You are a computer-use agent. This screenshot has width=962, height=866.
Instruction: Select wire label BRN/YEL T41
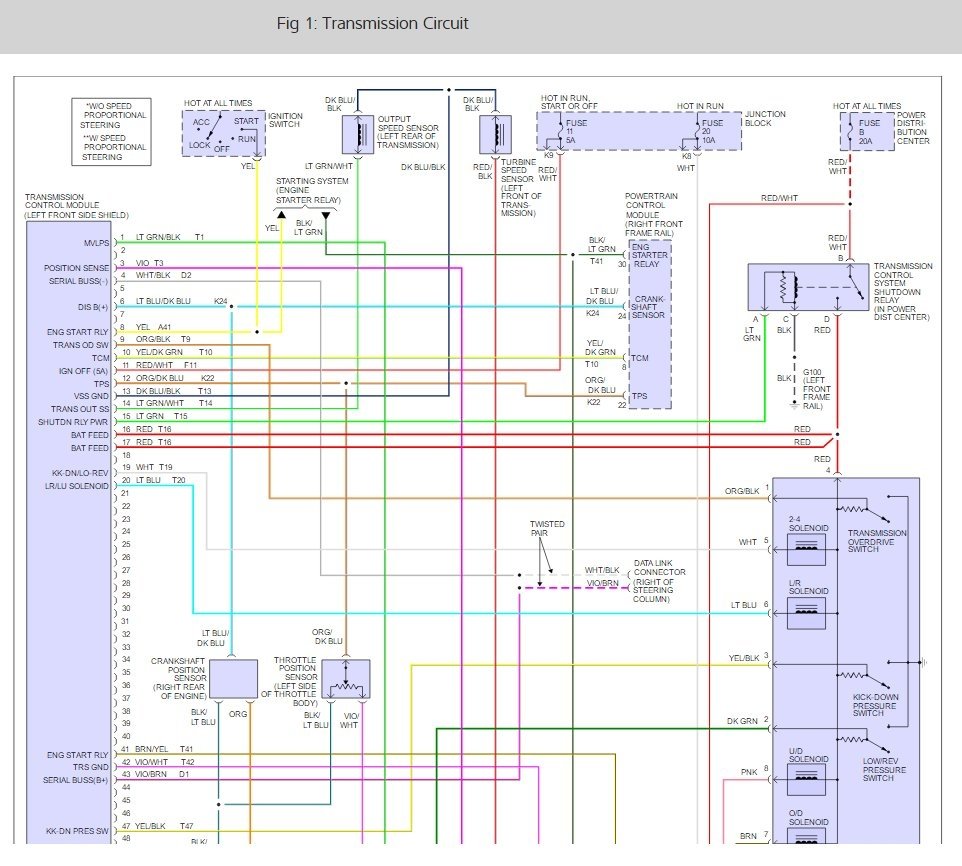pyautogui.click(x=164, y=749)
